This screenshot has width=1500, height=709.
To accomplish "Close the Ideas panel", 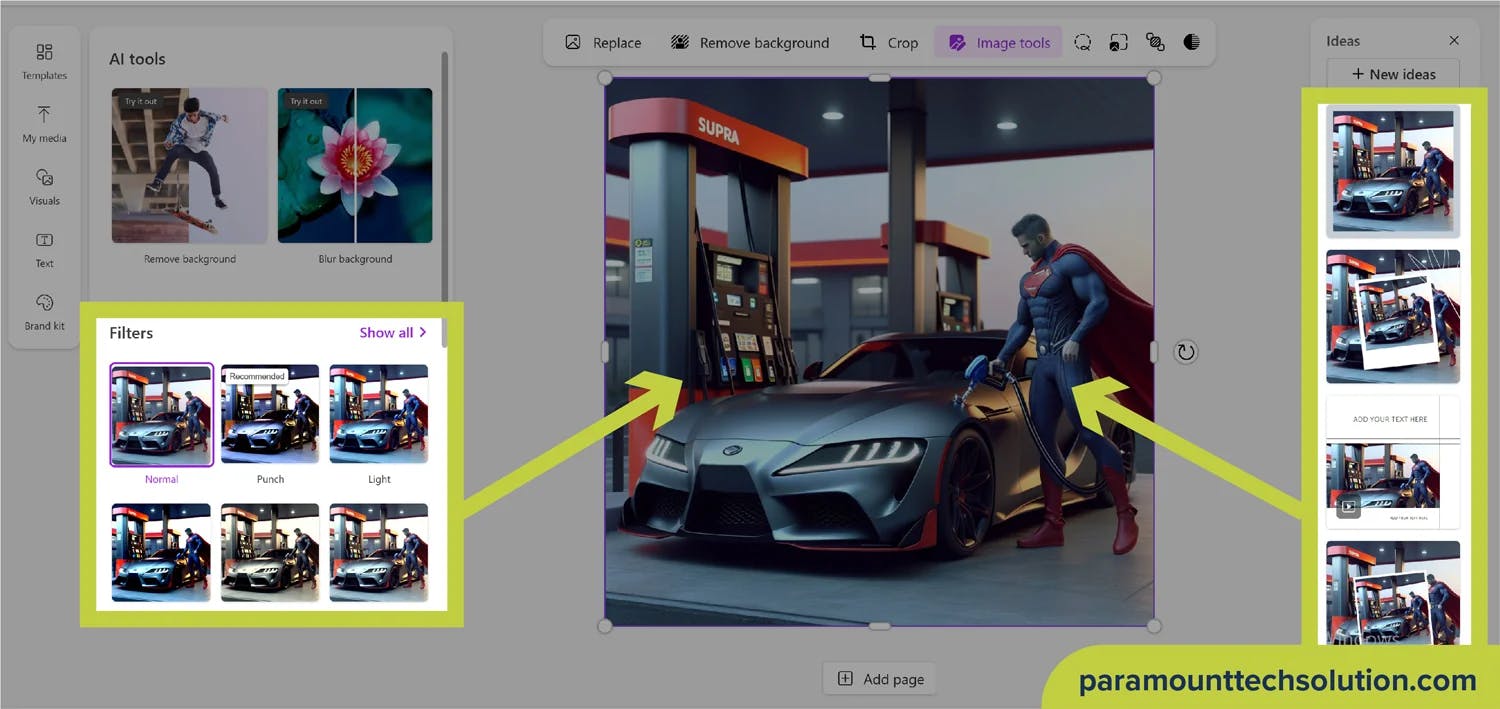I will [1454, 41].
